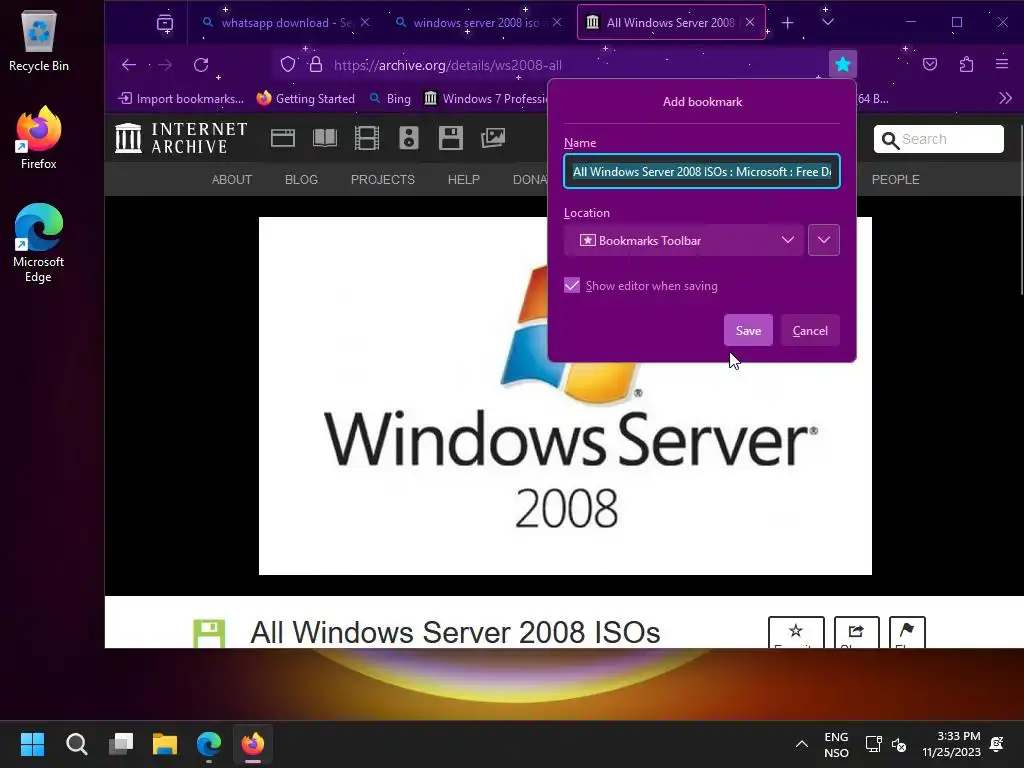This screenshot has height=768, width=1024.
Task: Open a new tab with plus button
Action: [x=788, y=23]
